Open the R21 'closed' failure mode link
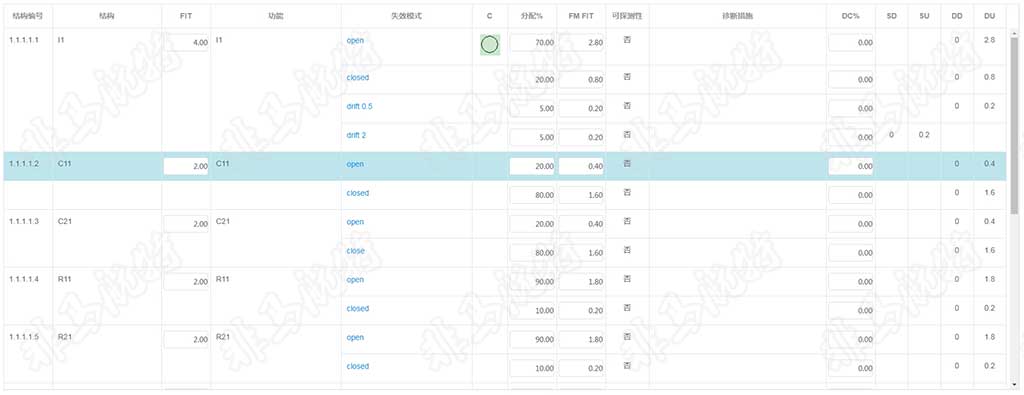Screen dimensions: 1024x395 click(358, 366)
